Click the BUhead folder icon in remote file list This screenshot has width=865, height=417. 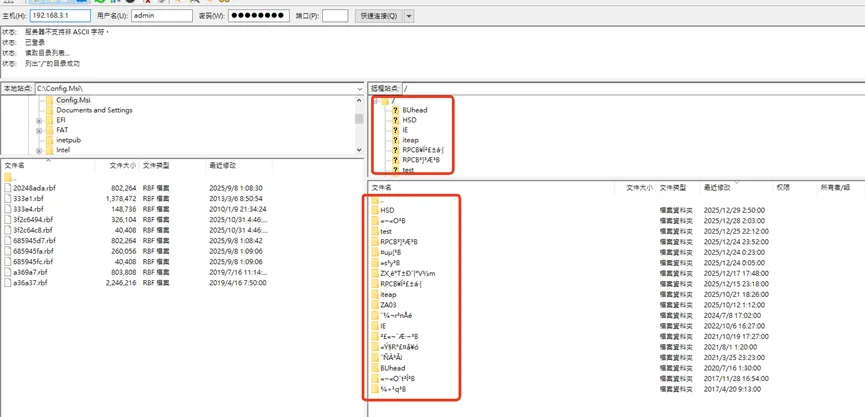375,368
